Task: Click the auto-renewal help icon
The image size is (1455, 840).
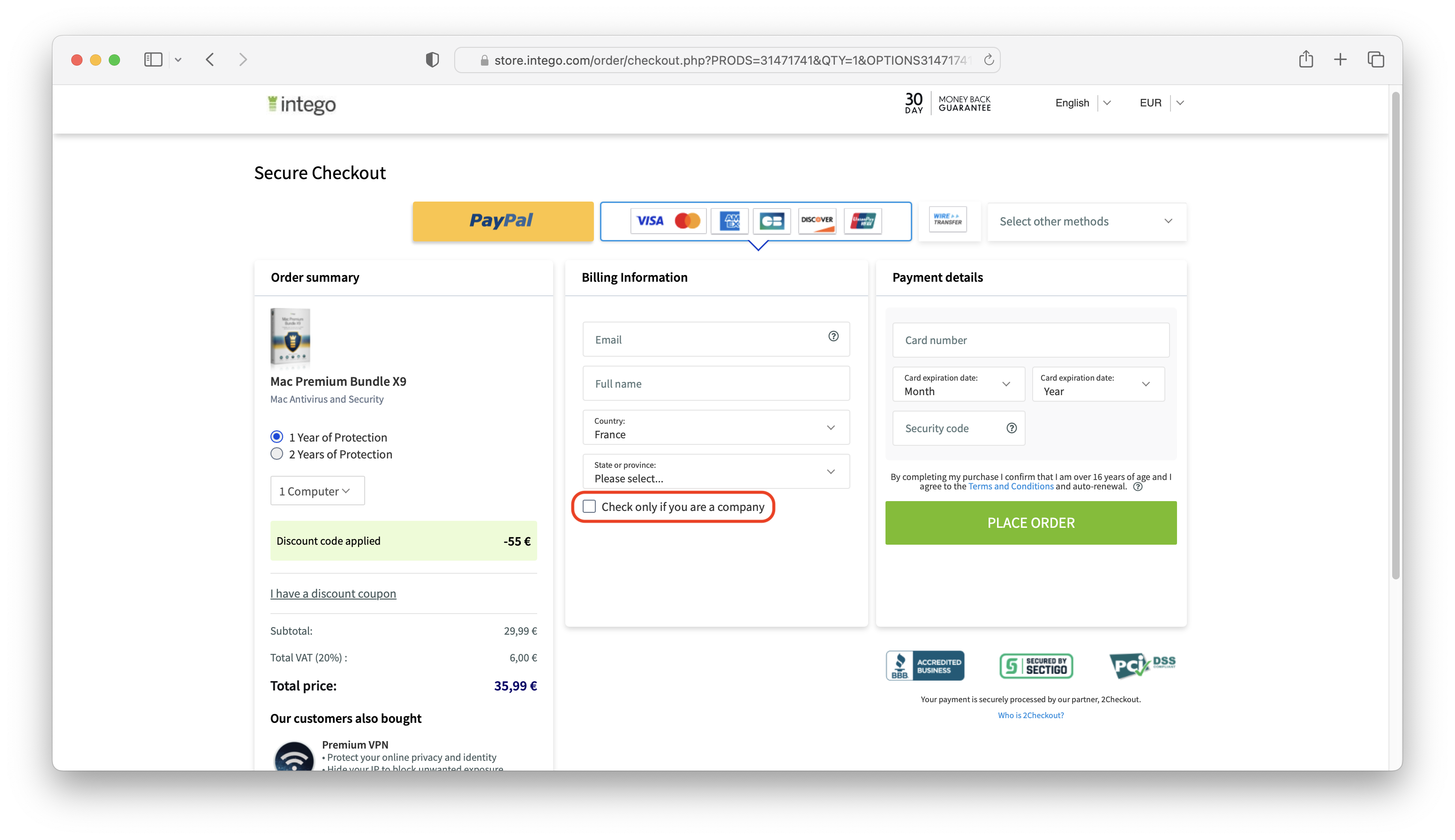Action: (x=1137, y=487)
